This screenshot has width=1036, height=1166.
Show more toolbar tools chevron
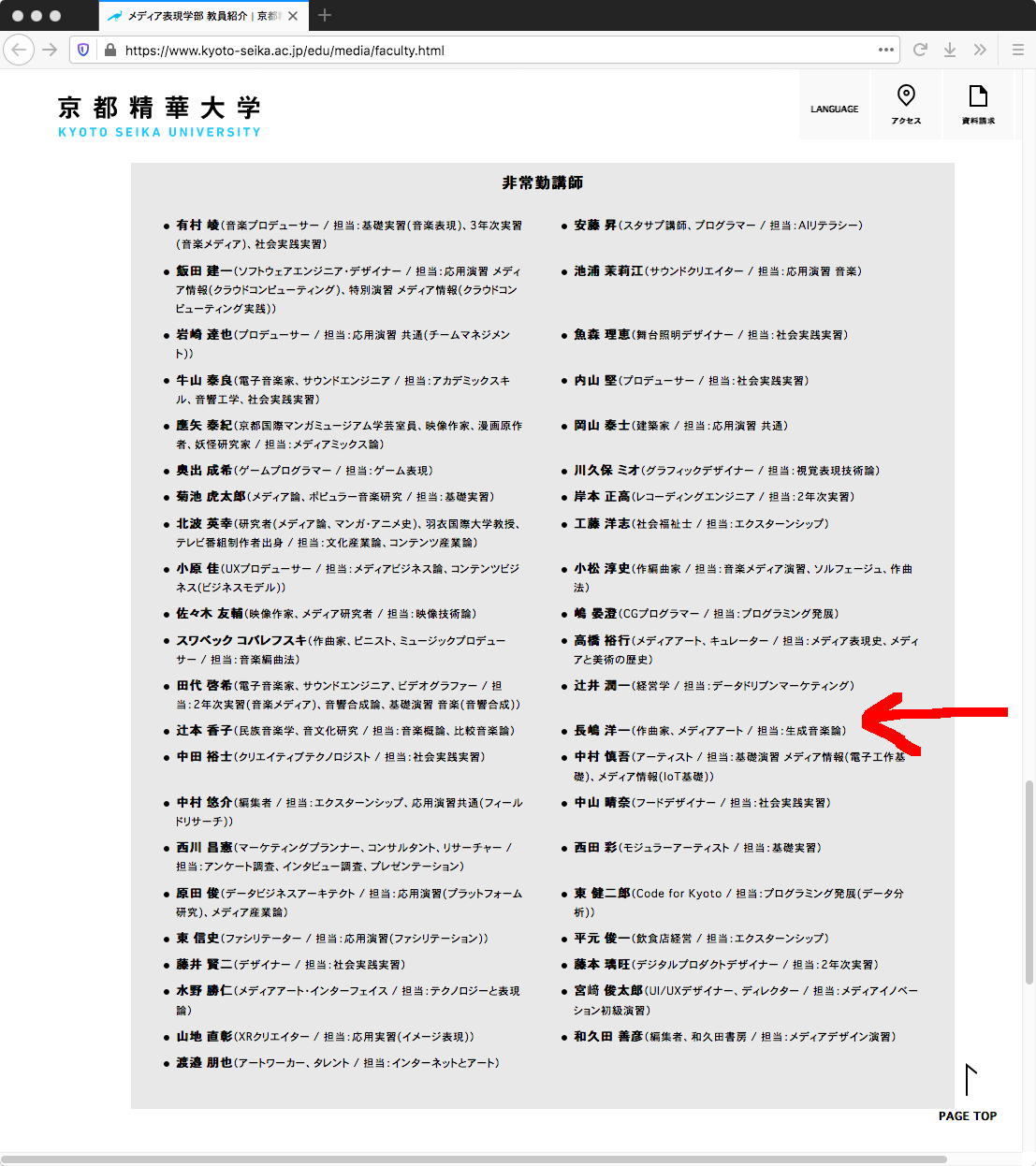[980, 50]
